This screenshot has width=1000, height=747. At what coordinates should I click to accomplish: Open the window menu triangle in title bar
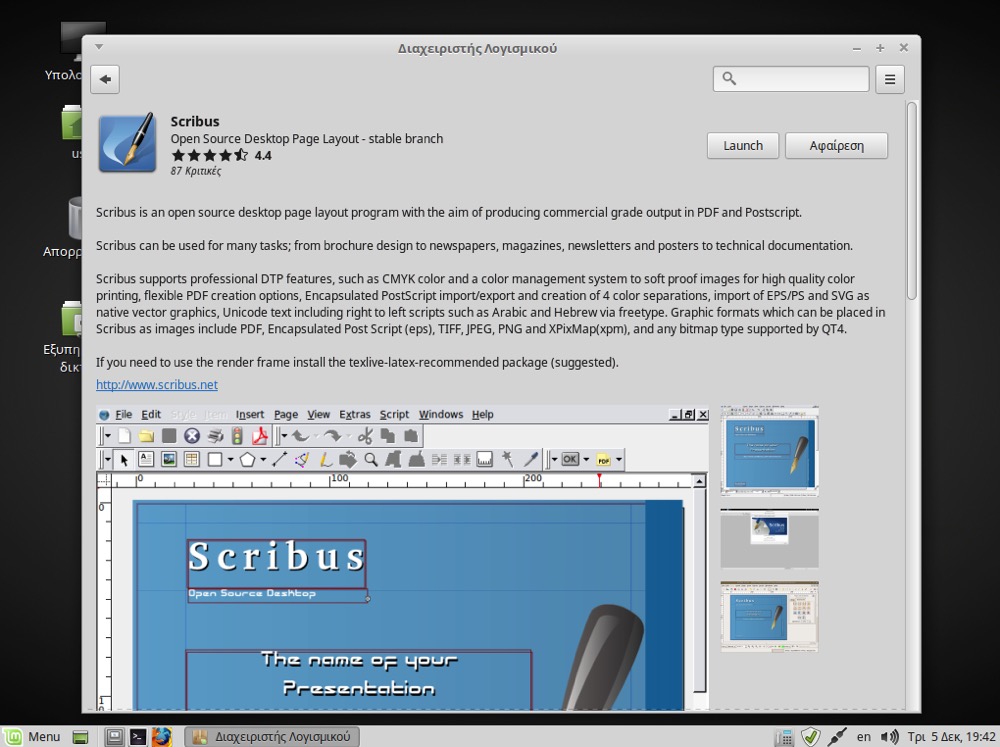point(99,47)
